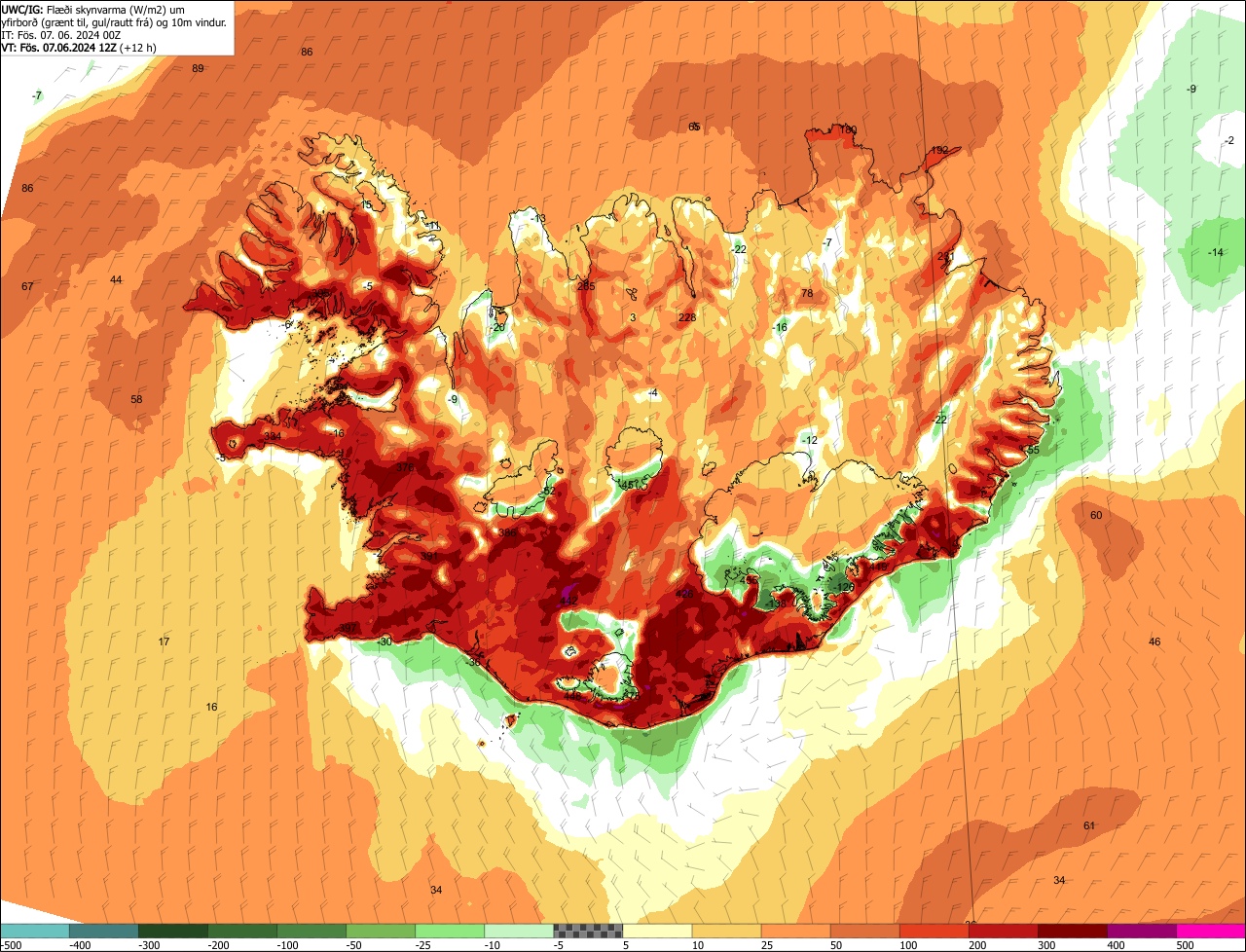Select the purple legend swatch starting at 400

pos(1141,931)
